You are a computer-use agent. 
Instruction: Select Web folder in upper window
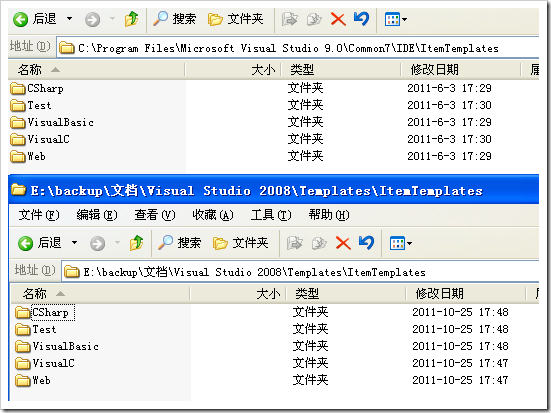(28, 156)
